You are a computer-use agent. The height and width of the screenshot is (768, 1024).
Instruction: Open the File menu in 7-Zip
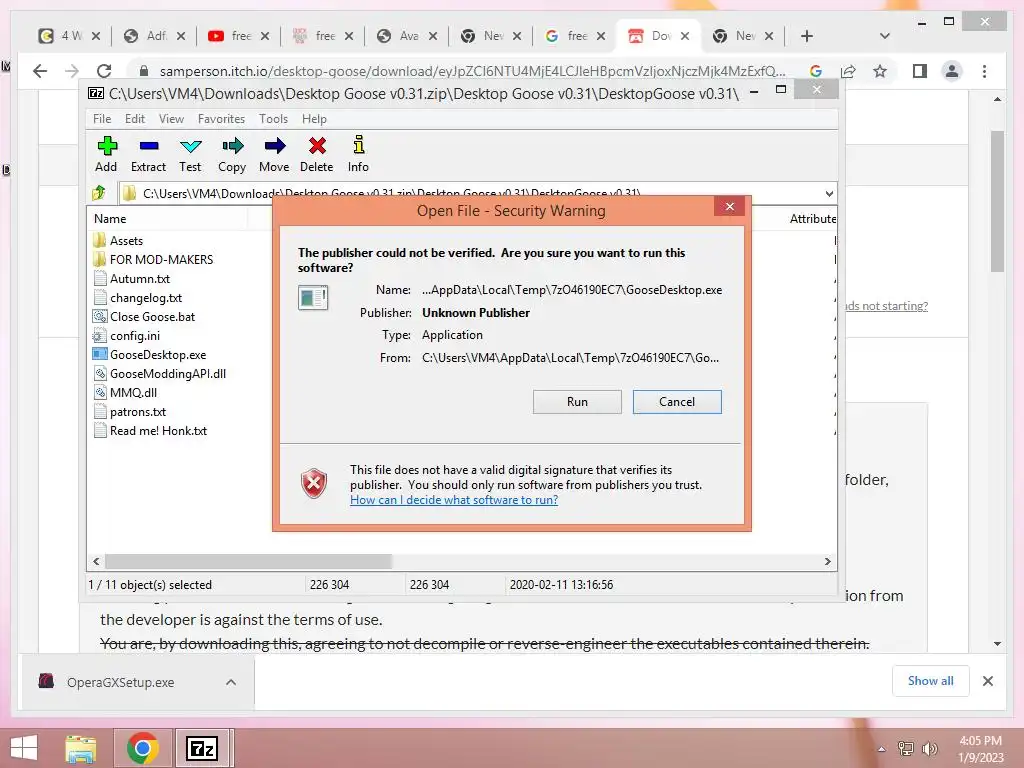pos(102,119)
